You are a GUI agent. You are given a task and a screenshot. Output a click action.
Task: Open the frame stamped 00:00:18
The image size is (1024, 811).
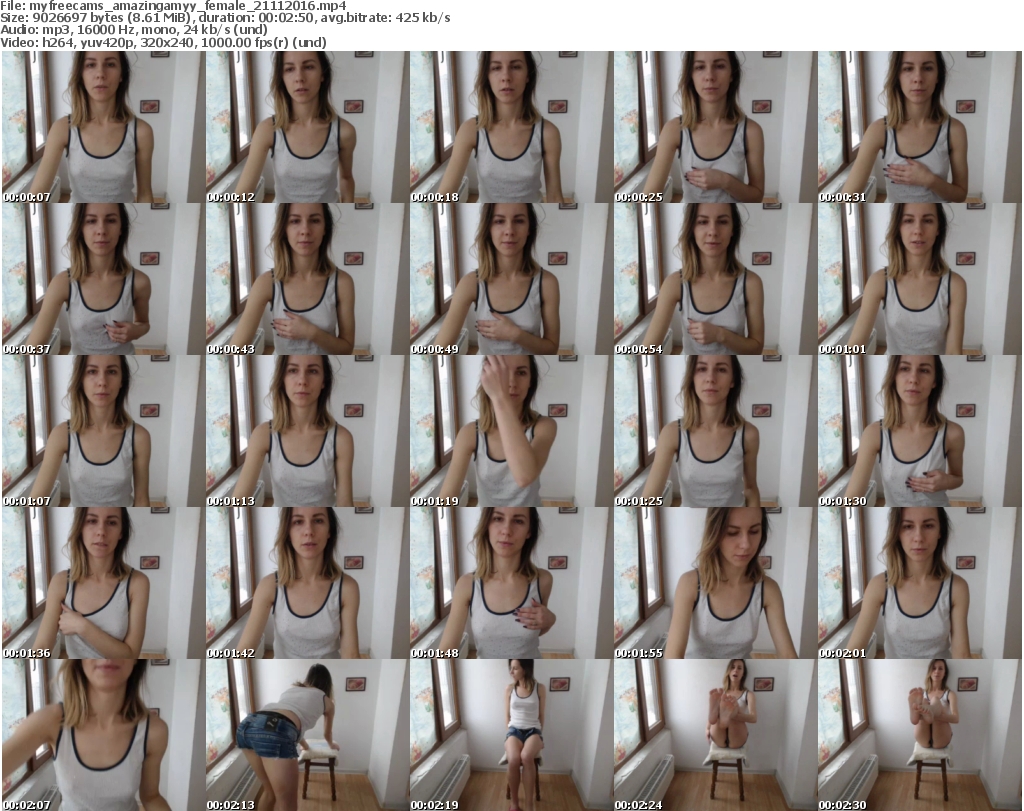(x=510, y=127)
